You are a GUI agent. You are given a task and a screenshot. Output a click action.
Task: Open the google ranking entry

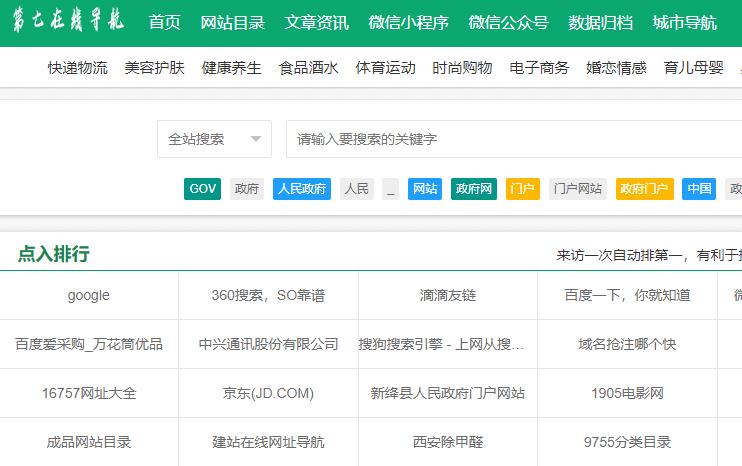[88, 295]
